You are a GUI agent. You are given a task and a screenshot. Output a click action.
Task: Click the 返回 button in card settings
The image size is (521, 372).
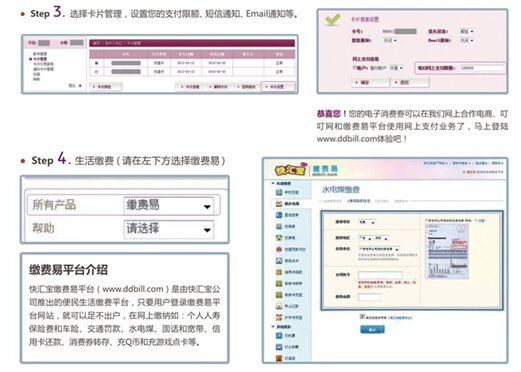410,82
